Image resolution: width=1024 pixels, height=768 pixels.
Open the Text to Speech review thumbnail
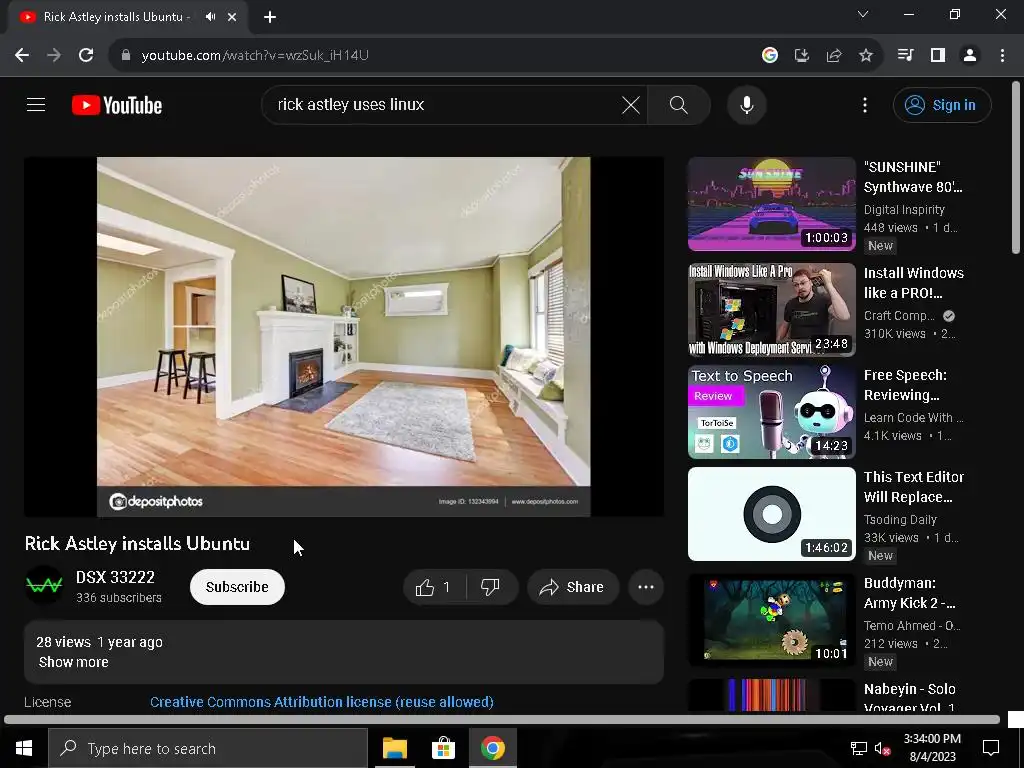(771, 411)
